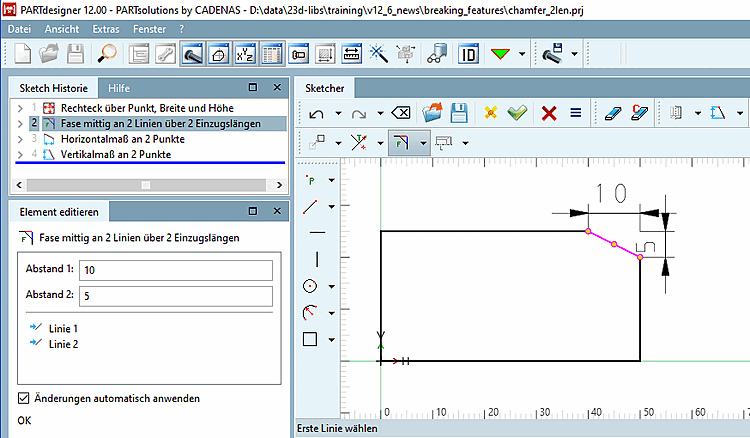Select the diagonal line tool
Viewport: 750px width, 438px height.
(310, 207)
